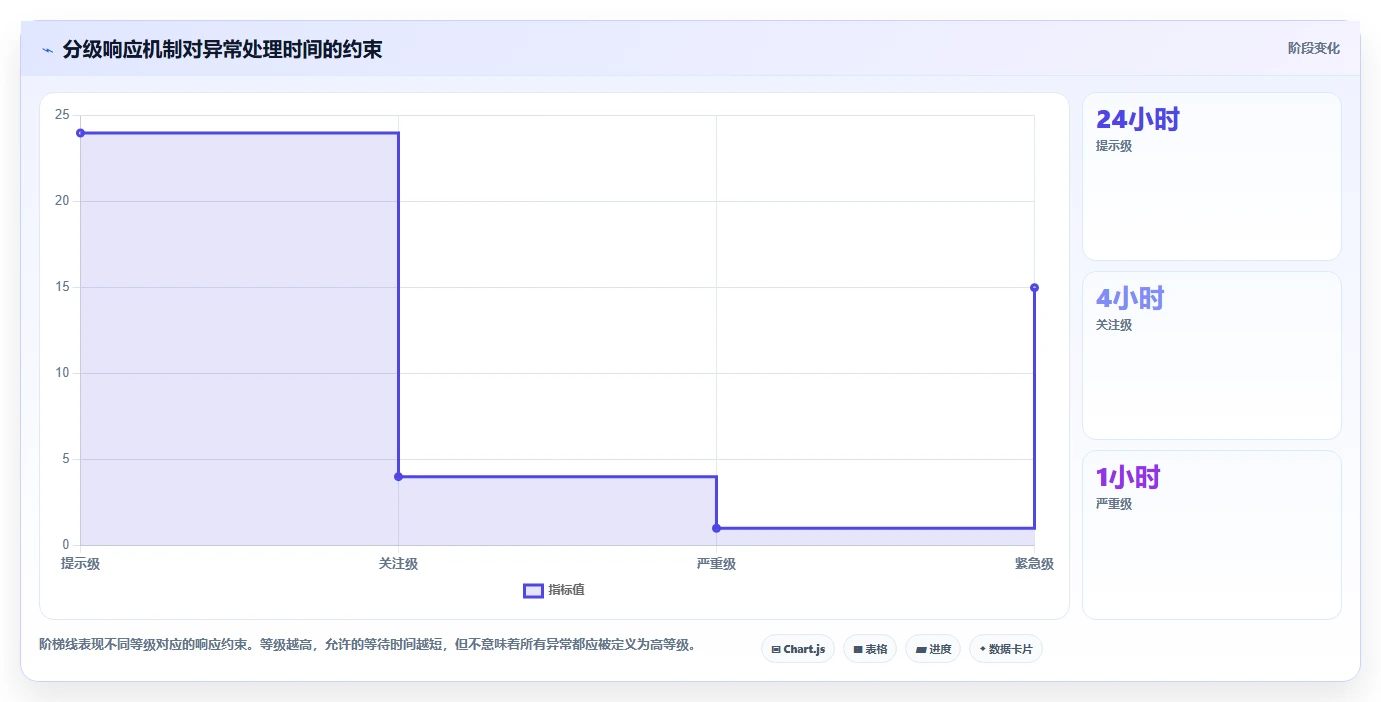This screenshot has width=1381, height=702.
Task: Click the 1小时 value text
Action: click(1128, 478)
